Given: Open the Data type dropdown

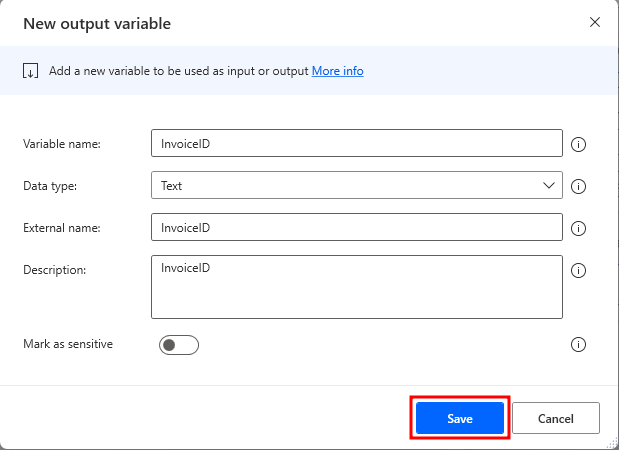Looking at the screenshot, I should pyautogui.click(x=356, y=185).
